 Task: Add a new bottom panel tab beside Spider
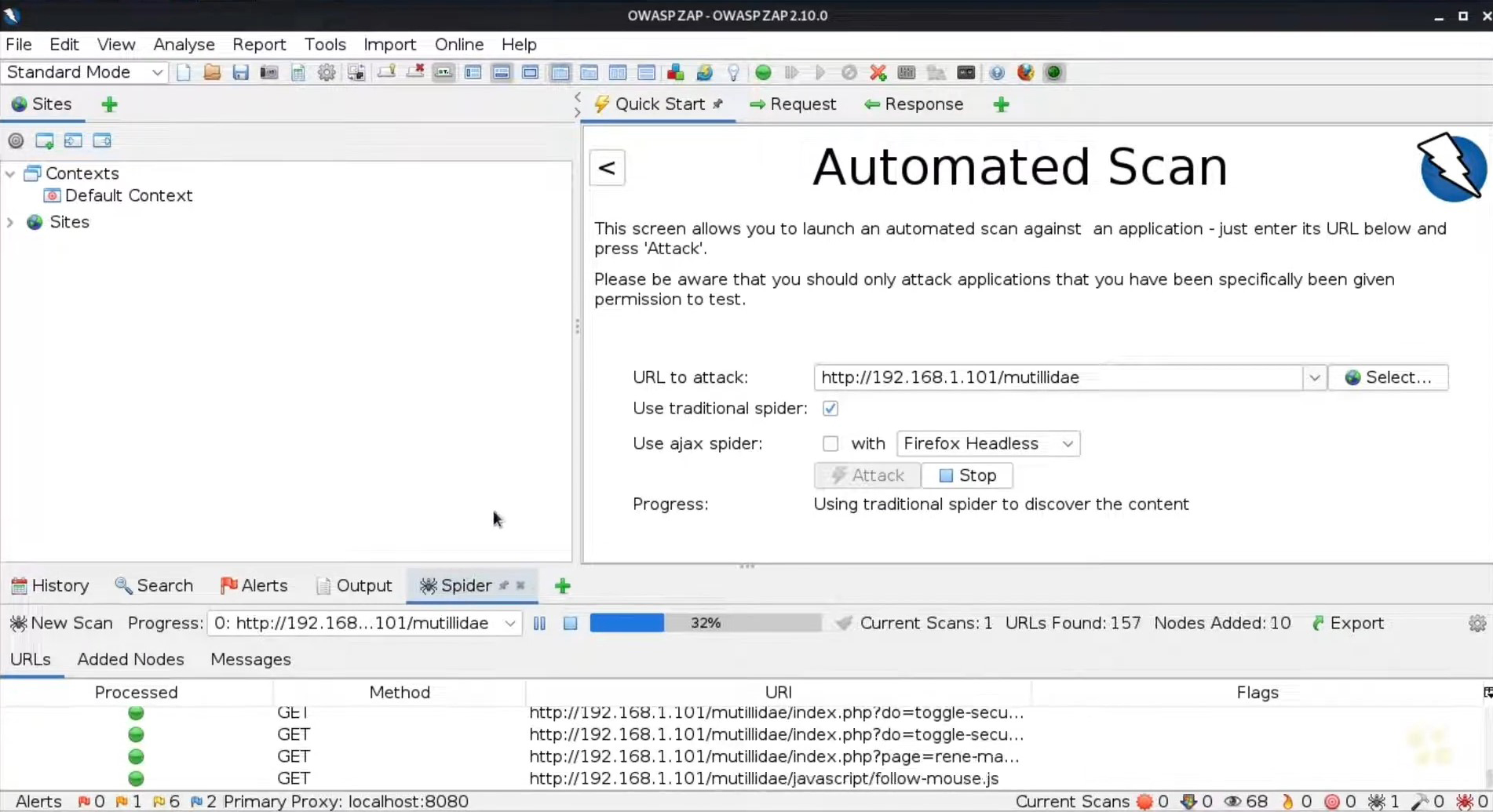point(562,586)
